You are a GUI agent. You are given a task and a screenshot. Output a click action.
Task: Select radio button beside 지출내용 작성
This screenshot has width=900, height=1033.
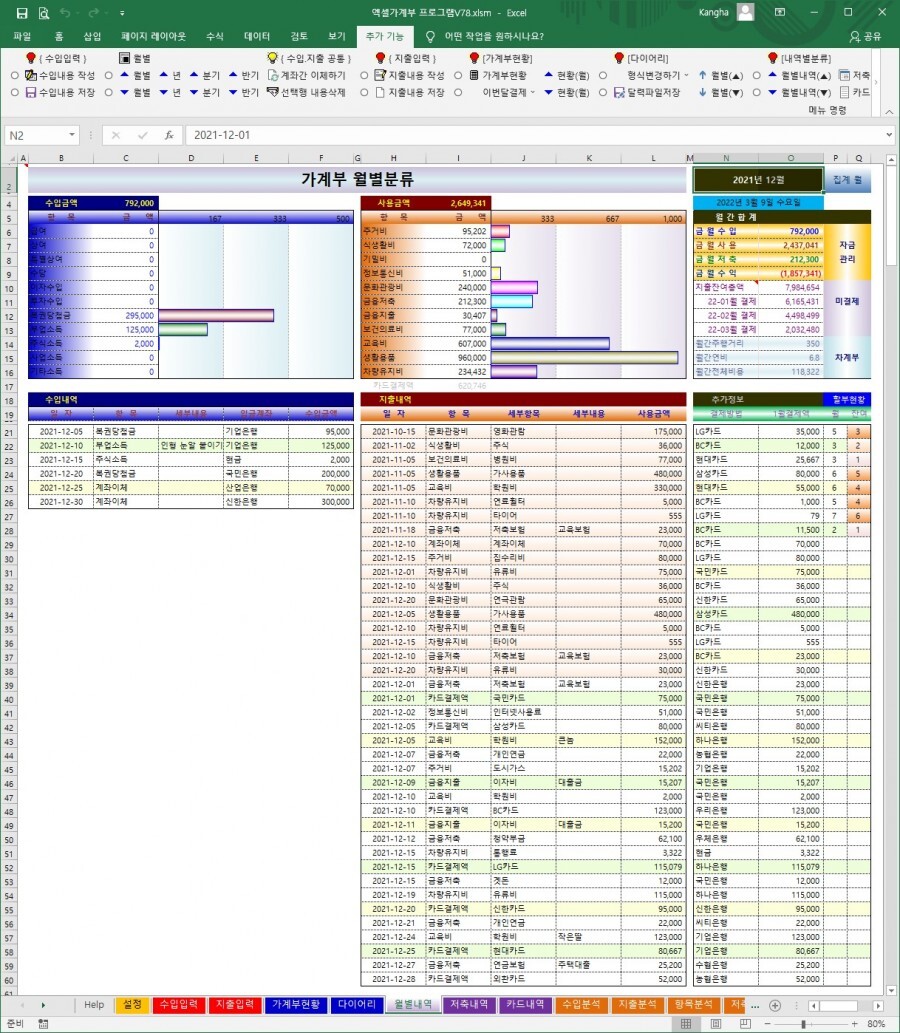[x=364, y=76]
